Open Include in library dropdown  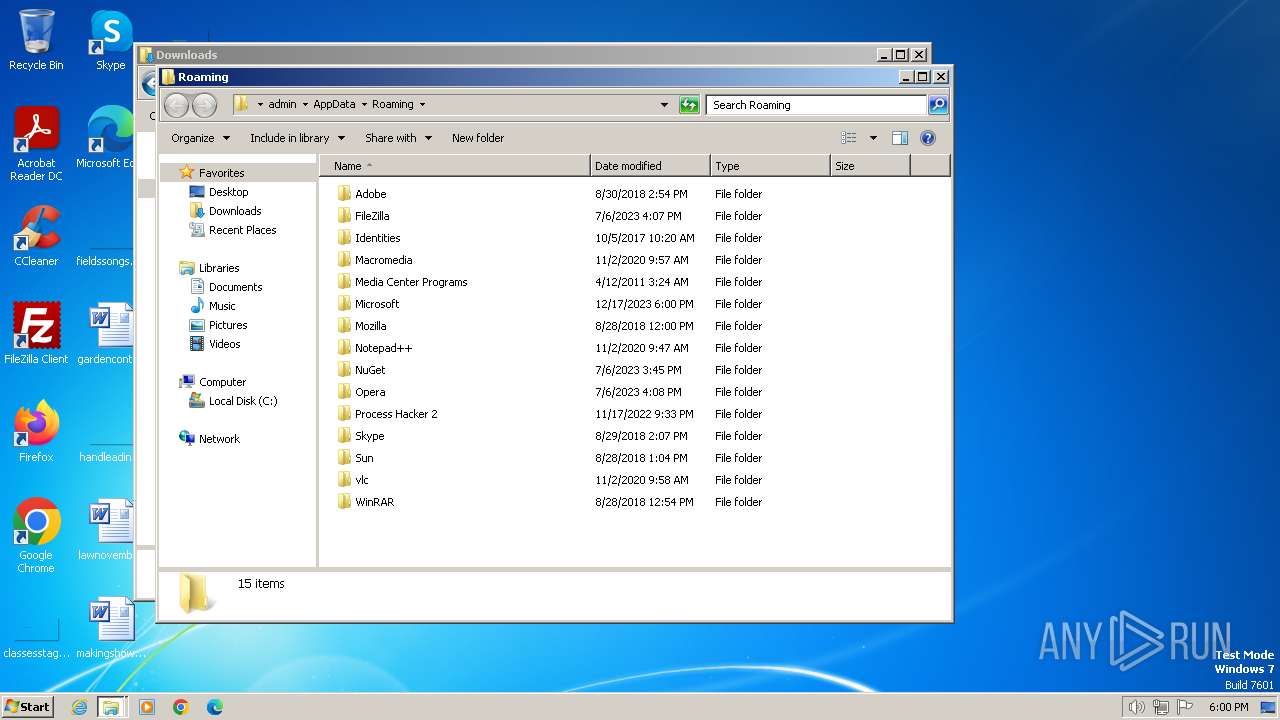coord(297,138)
